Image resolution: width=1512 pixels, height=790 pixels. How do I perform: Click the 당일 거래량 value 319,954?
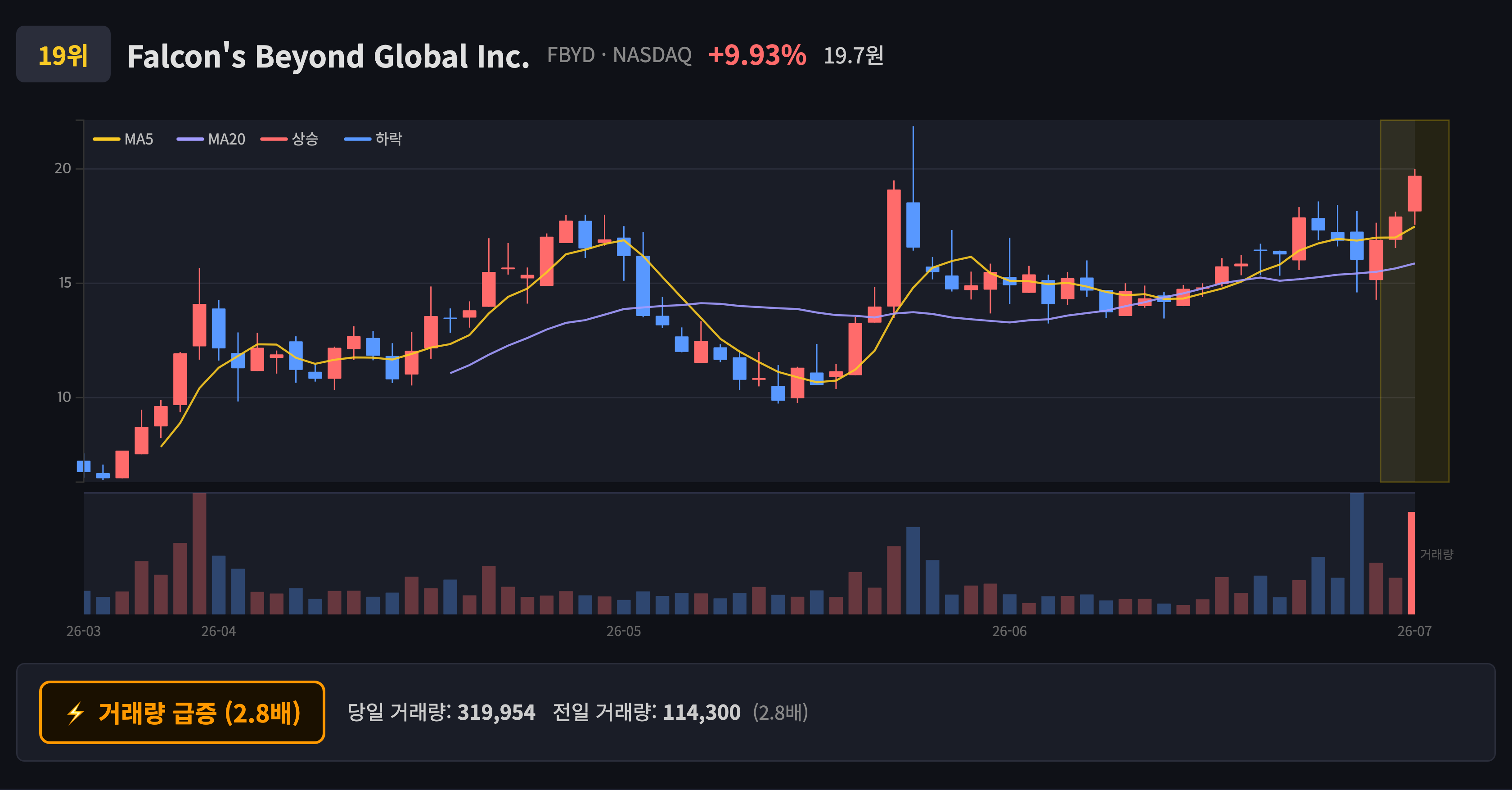[496, 713]
